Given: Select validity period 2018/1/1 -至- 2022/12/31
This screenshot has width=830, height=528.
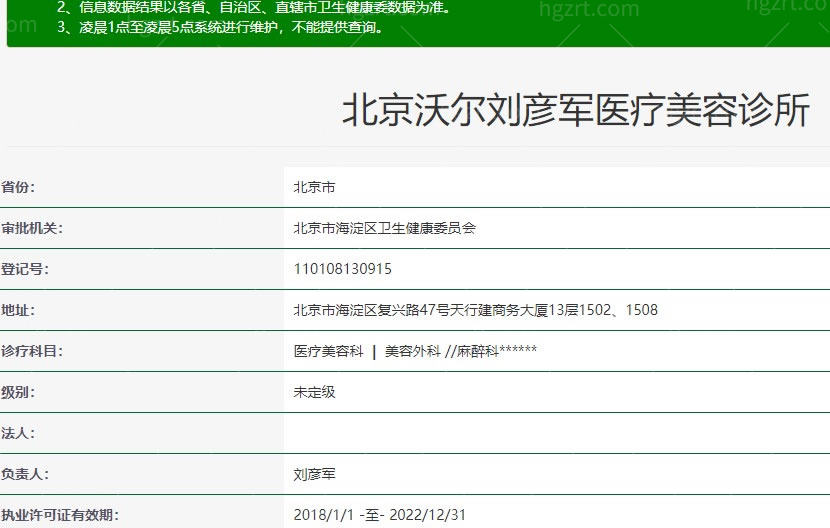Looking at the screenshot, I should tap(380, 515).
